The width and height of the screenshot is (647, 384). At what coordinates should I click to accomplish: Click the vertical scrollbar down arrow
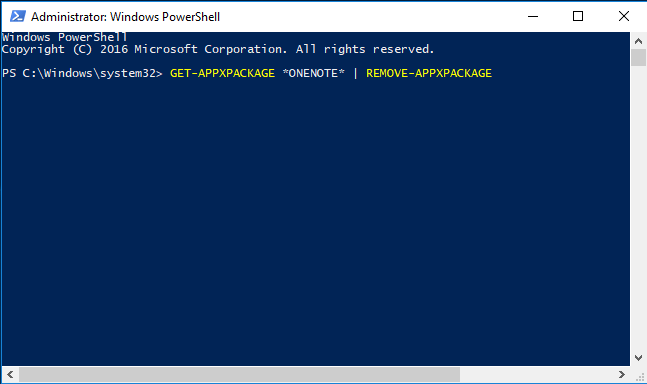click(638, 358)
